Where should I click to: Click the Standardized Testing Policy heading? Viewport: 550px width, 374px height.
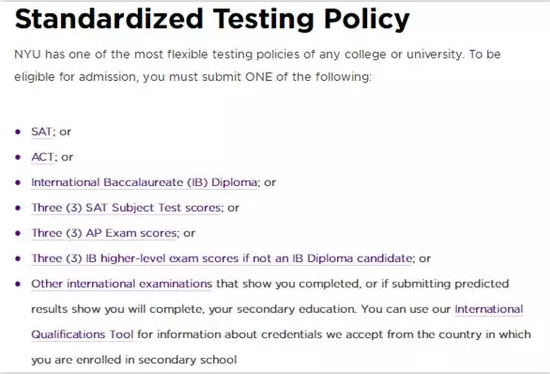tap(212, 19)
